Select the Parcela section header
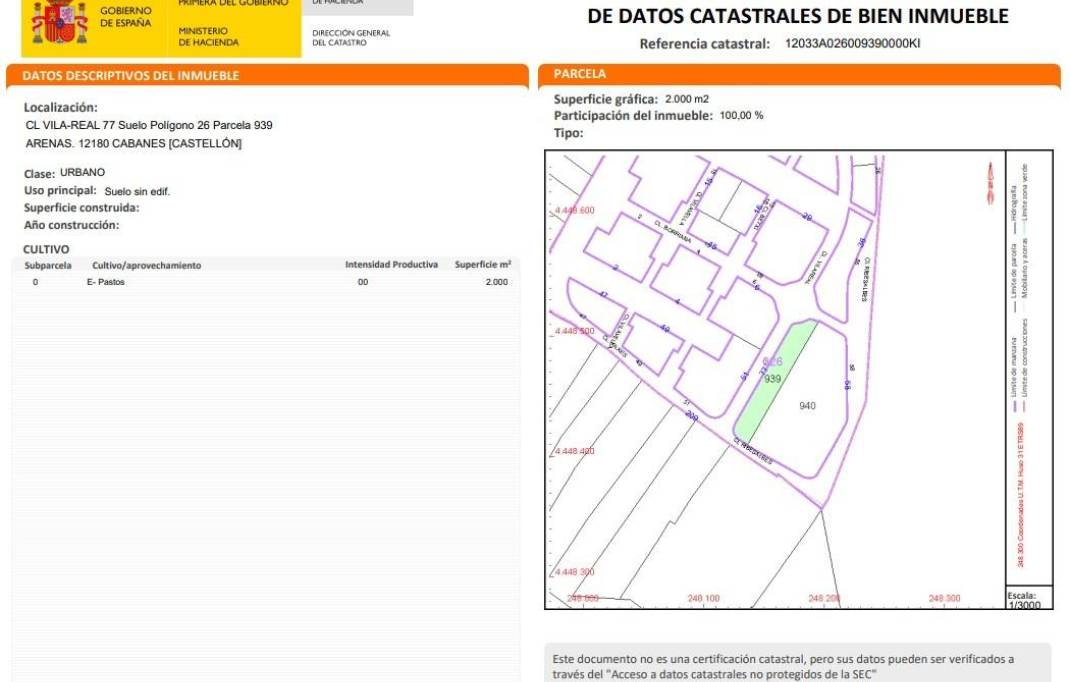Screen dimensions: 1070x682 point(580,74)
